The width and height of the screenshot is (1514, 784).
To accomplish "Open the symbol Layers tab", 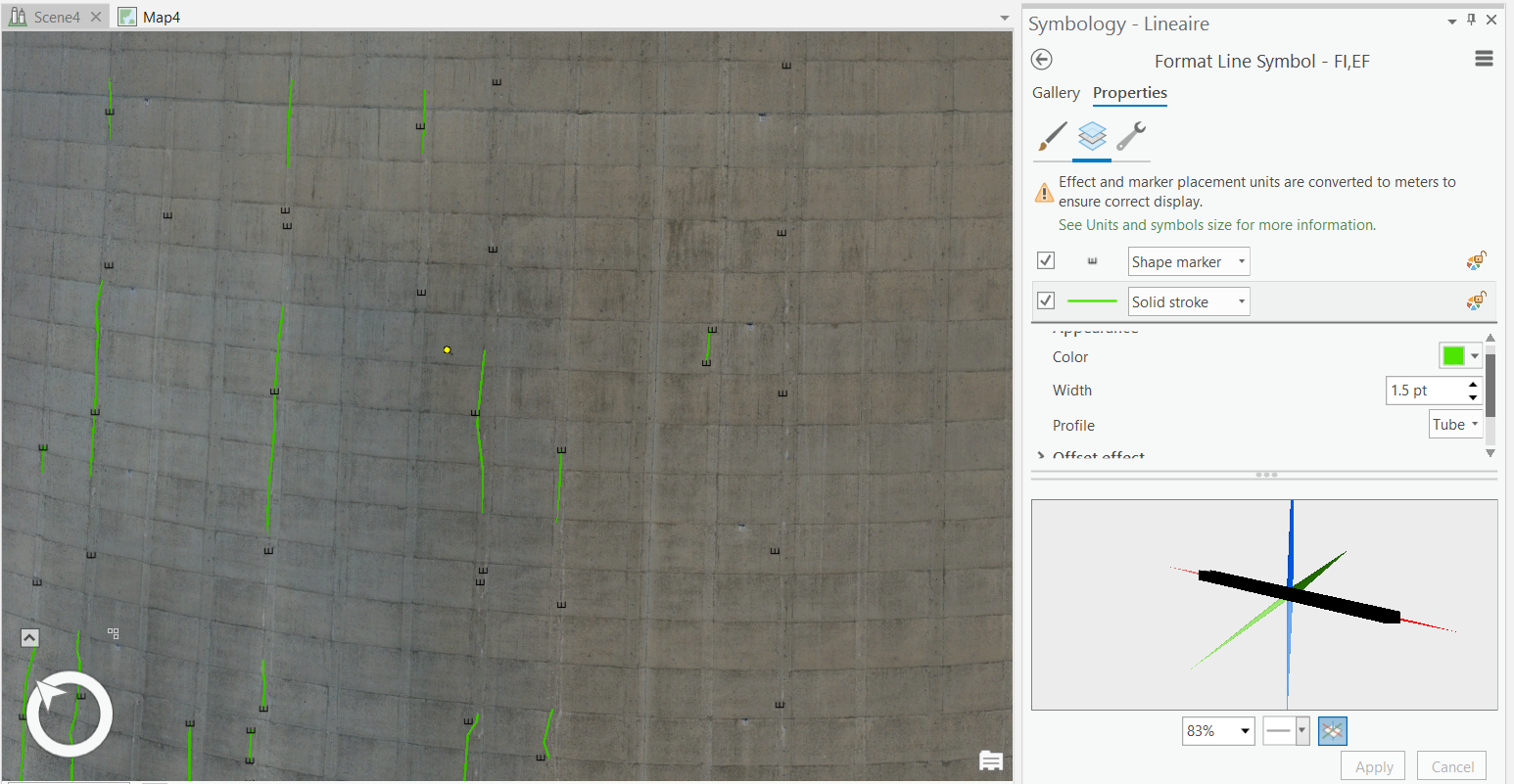I will tap(1092, 136).
